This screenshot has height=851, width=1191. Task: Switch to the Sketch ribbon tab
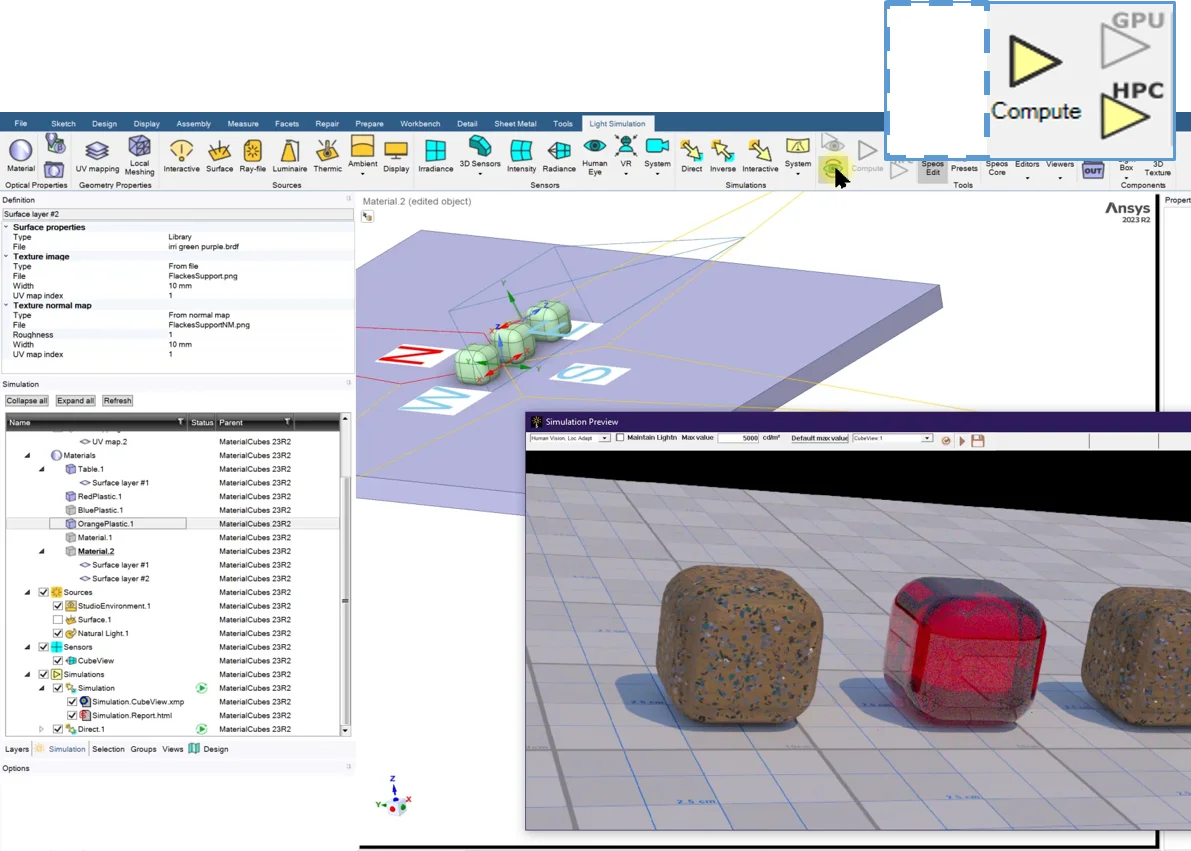(x=63, y=123)
